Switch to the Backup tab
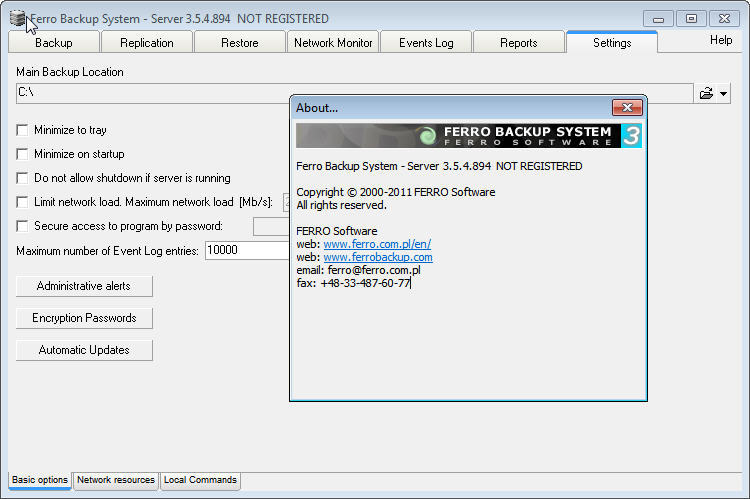Screen dimensions: 750x499 pyautogui.click(x=54, y=43)
